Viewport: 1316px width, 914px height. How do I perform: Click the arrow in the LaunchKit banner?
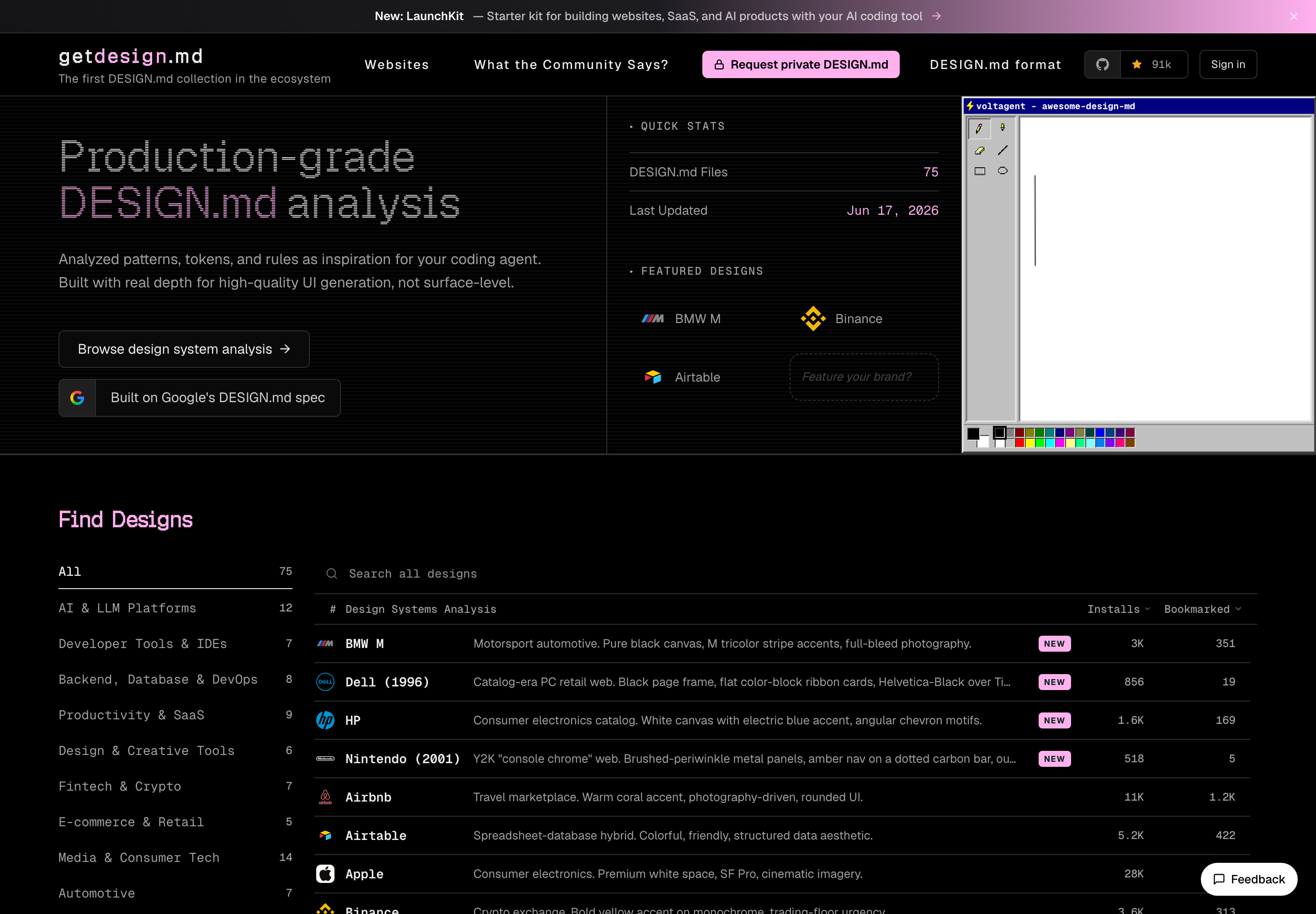pos(936,16)
